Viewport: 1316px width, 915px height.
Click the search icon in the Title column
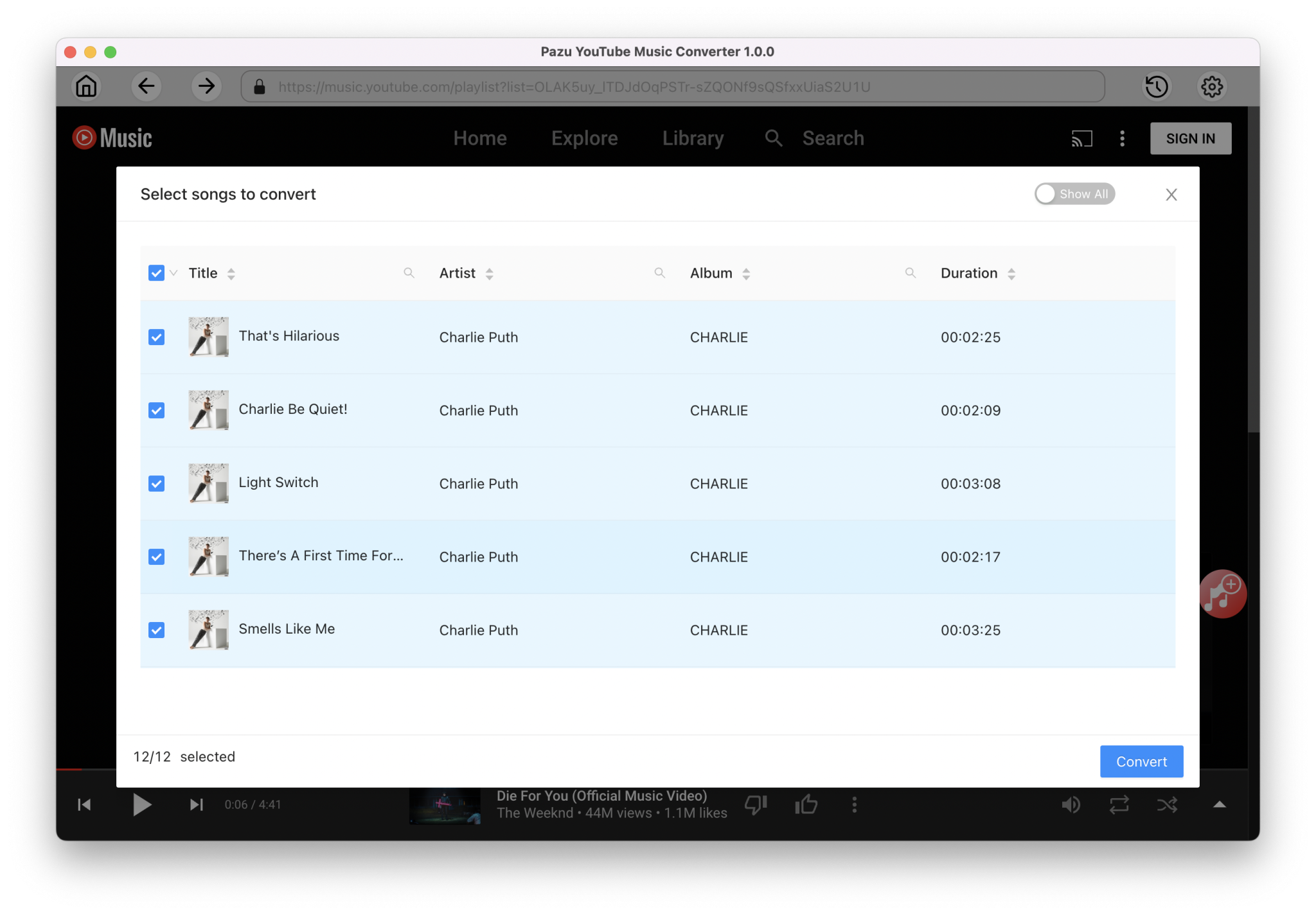pos(409,272)
